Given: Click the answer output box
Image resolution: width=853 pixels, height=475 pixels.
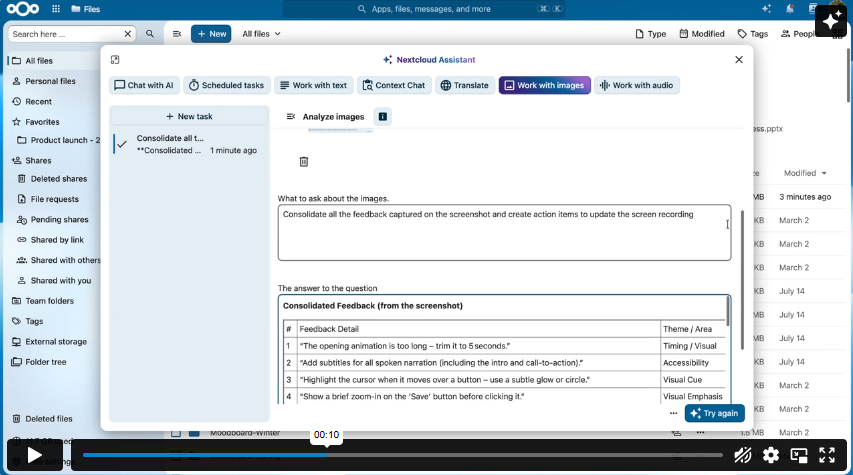Looking at the screenshot, I should click(504, 349).
